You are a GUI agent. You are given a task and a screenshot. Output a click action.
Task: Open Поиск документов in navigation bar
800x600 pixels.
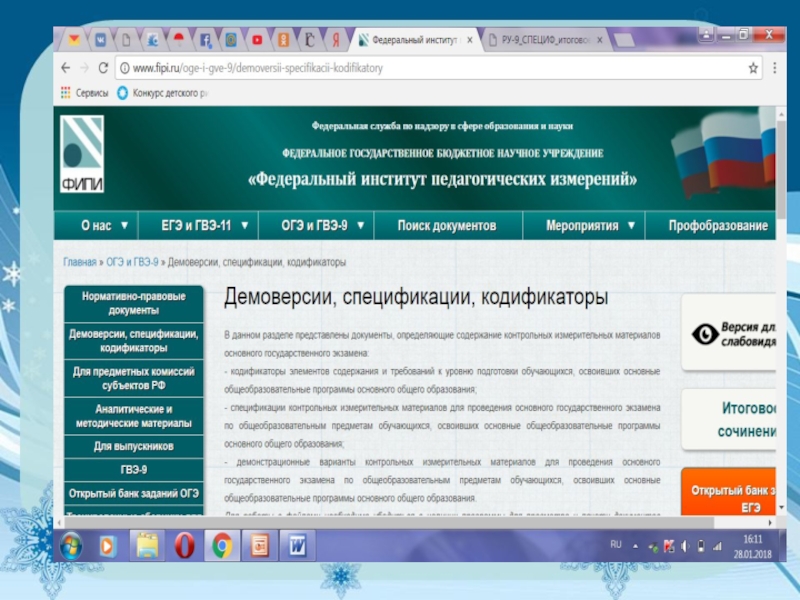click(x=446, y=226)
